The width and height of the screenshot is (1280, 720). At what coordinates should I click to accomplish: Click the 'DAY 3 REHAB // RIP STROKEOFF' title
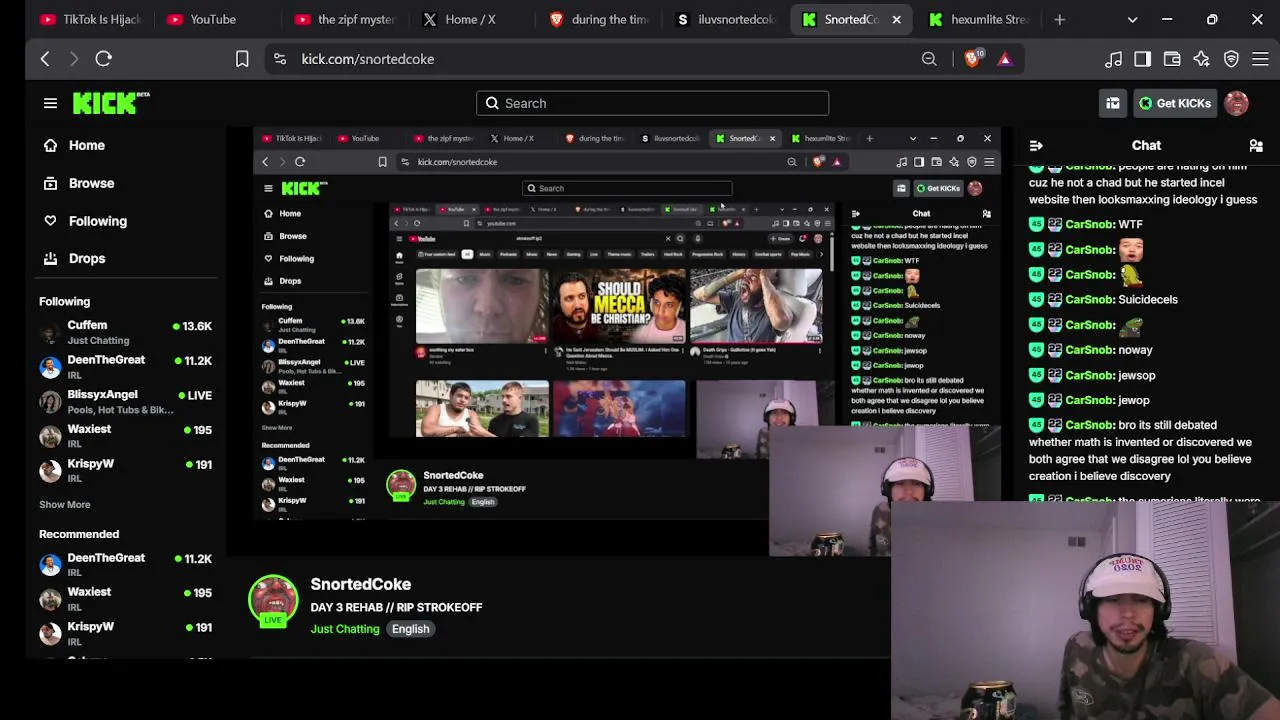396,607
